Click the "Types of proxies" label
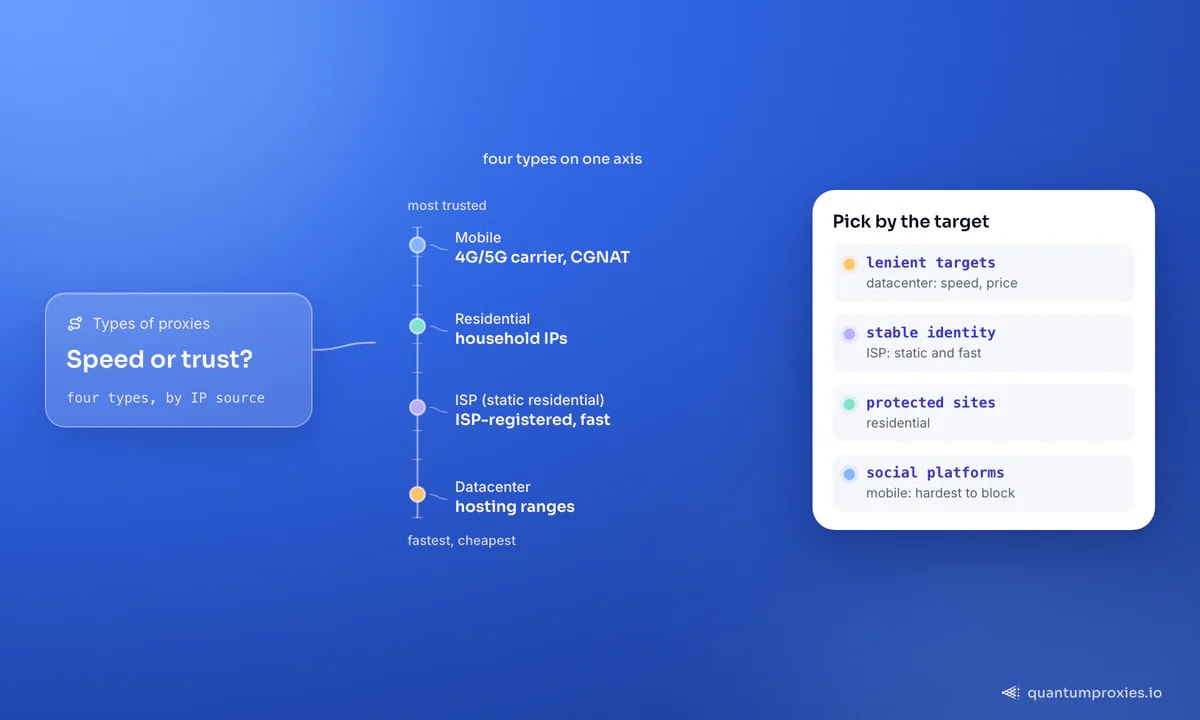Screen dimensions: 1200x720 (x=151, y=324)
